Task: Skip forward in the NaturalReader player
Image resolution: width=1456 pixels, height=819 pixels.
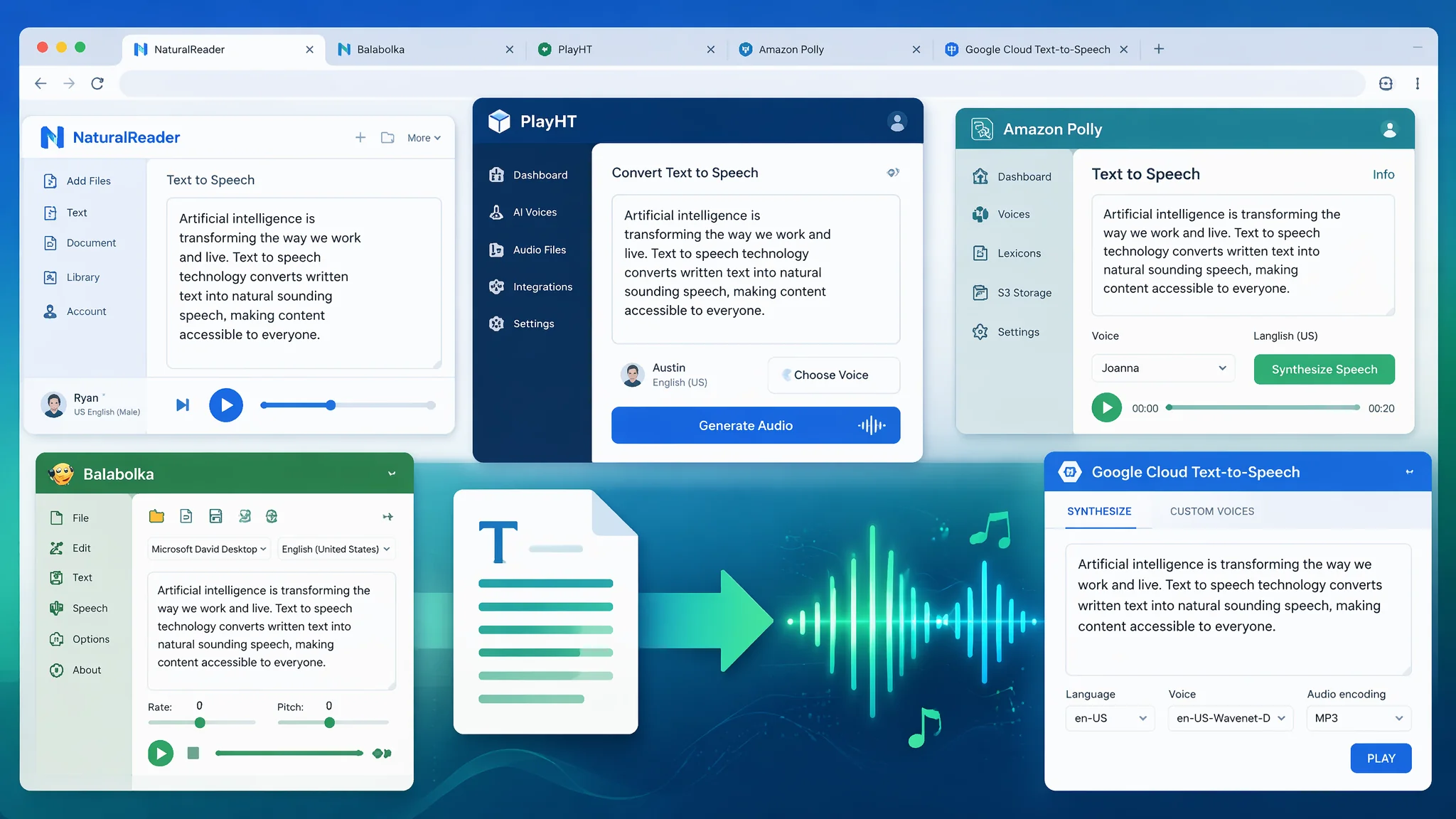Action: coord(183,405)
